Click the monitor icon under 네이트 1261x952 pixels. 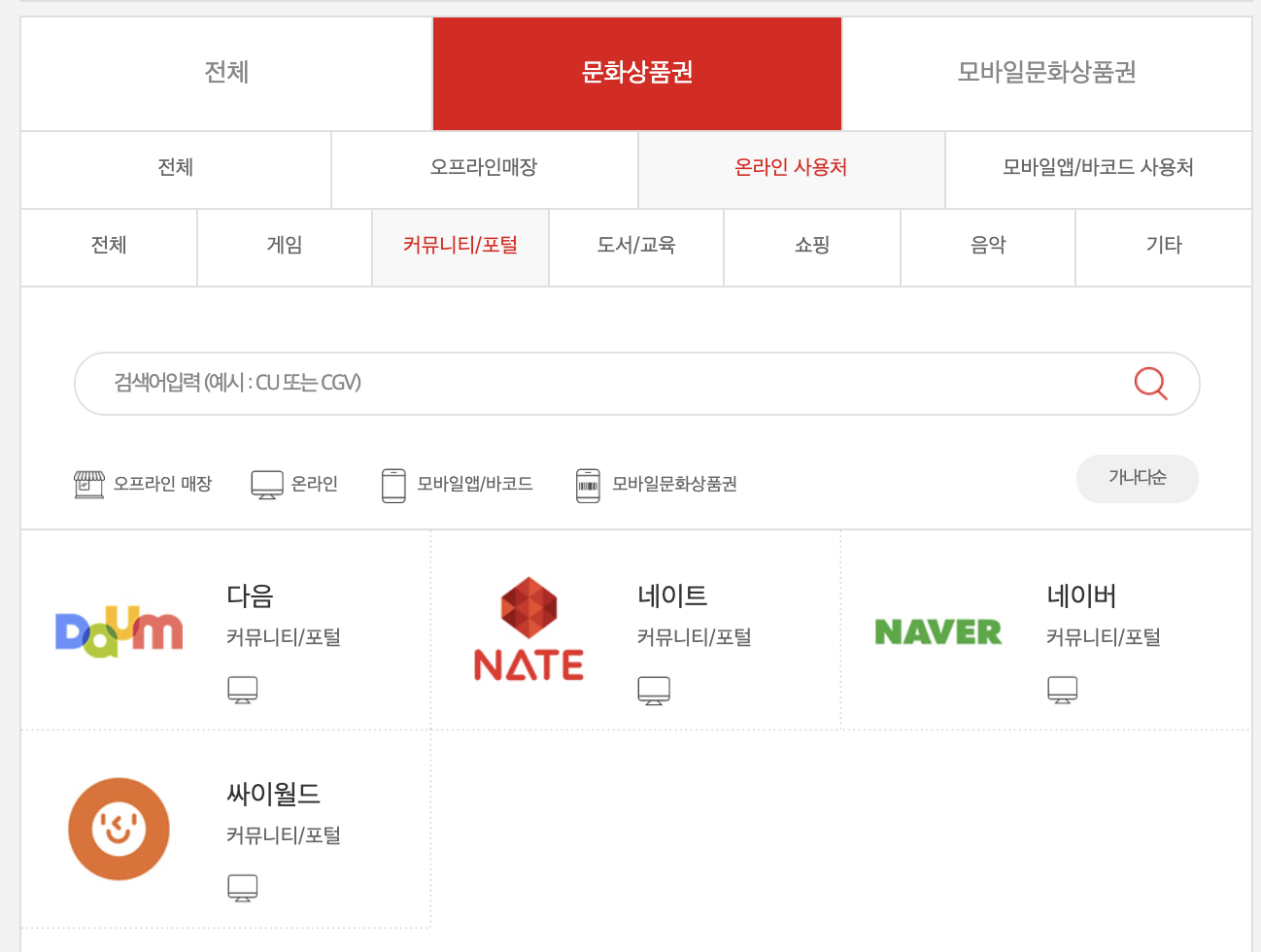654,690
